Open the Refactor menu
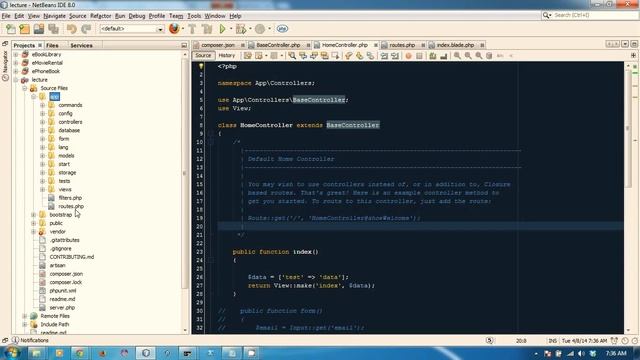The image size is (640, 360). click(100, 16)
